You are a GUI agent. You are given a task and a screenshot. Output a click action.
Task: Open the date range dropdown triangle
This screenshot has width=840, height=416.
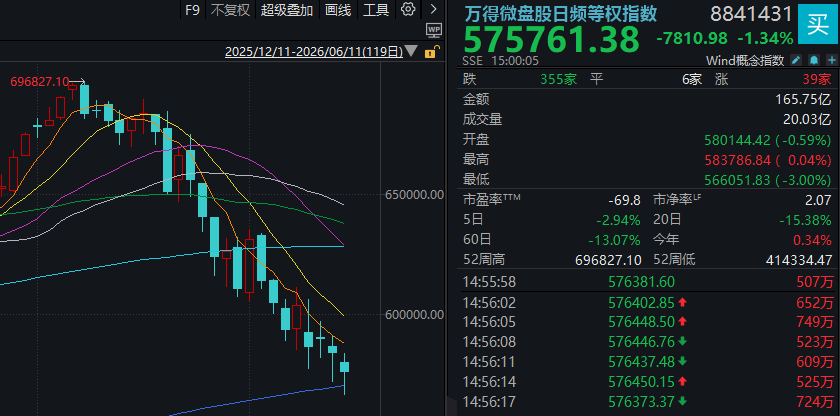[411, 51]
